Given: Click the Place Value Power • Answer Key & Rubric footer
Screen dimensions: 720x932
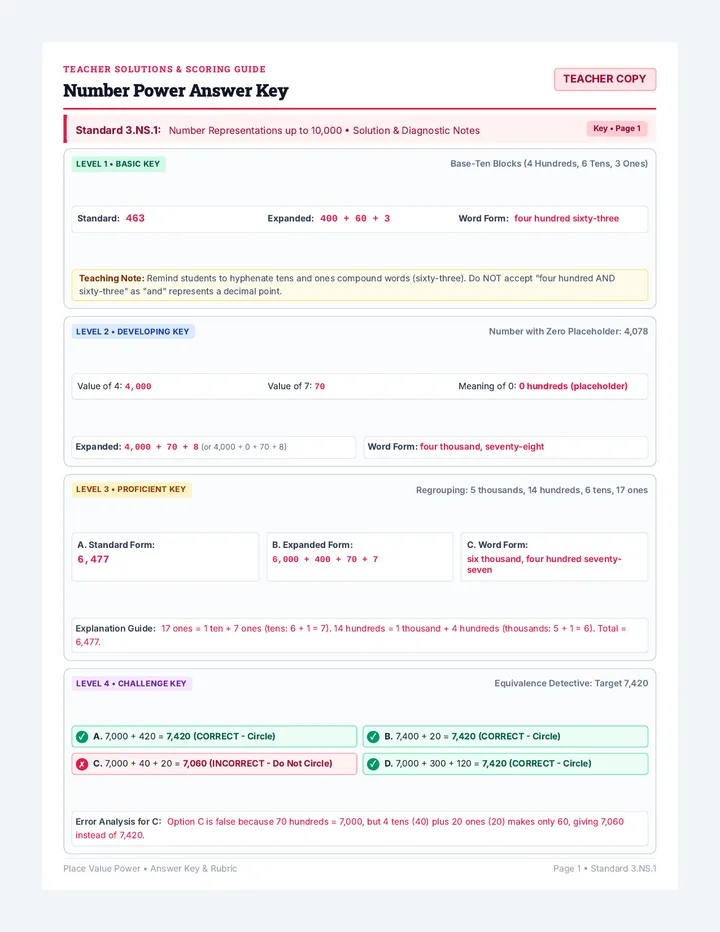Looking at the screenshot, I should pyautogui.click(x=150, y=868).
